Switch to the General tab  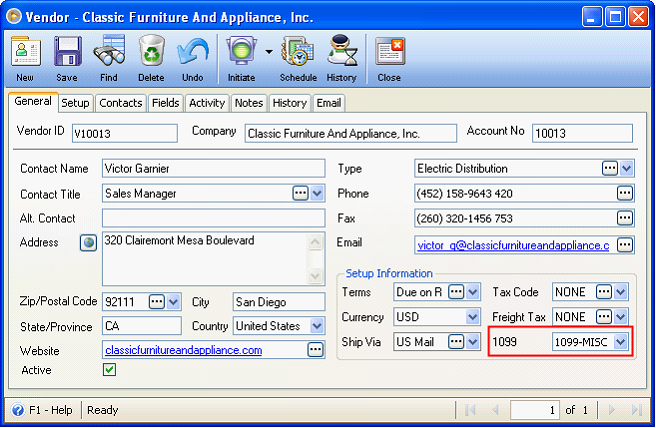click(x=33, y=101)
